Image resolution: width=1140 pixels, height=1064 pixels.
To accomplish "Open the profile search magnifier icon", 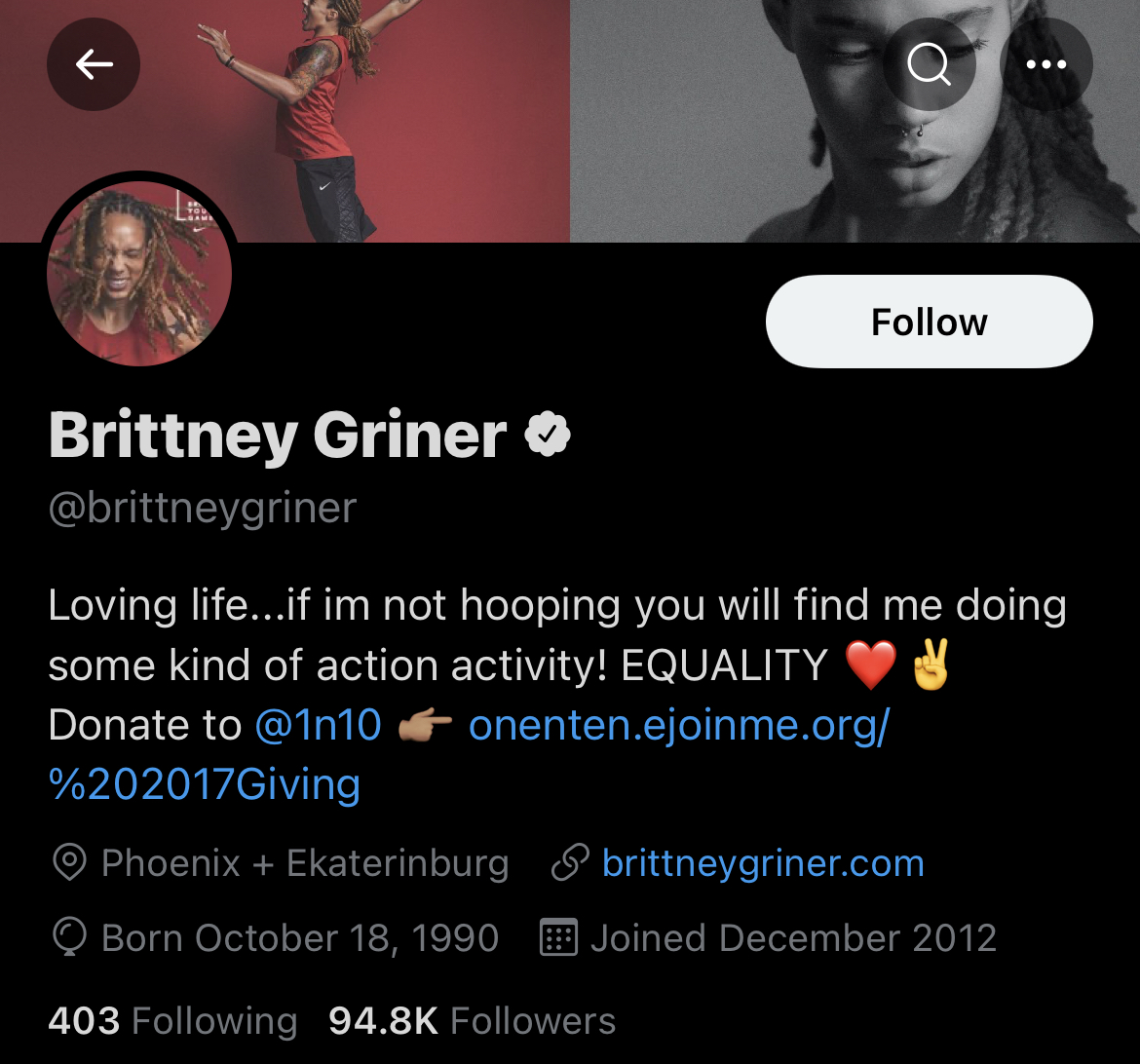I will (930, 64).
